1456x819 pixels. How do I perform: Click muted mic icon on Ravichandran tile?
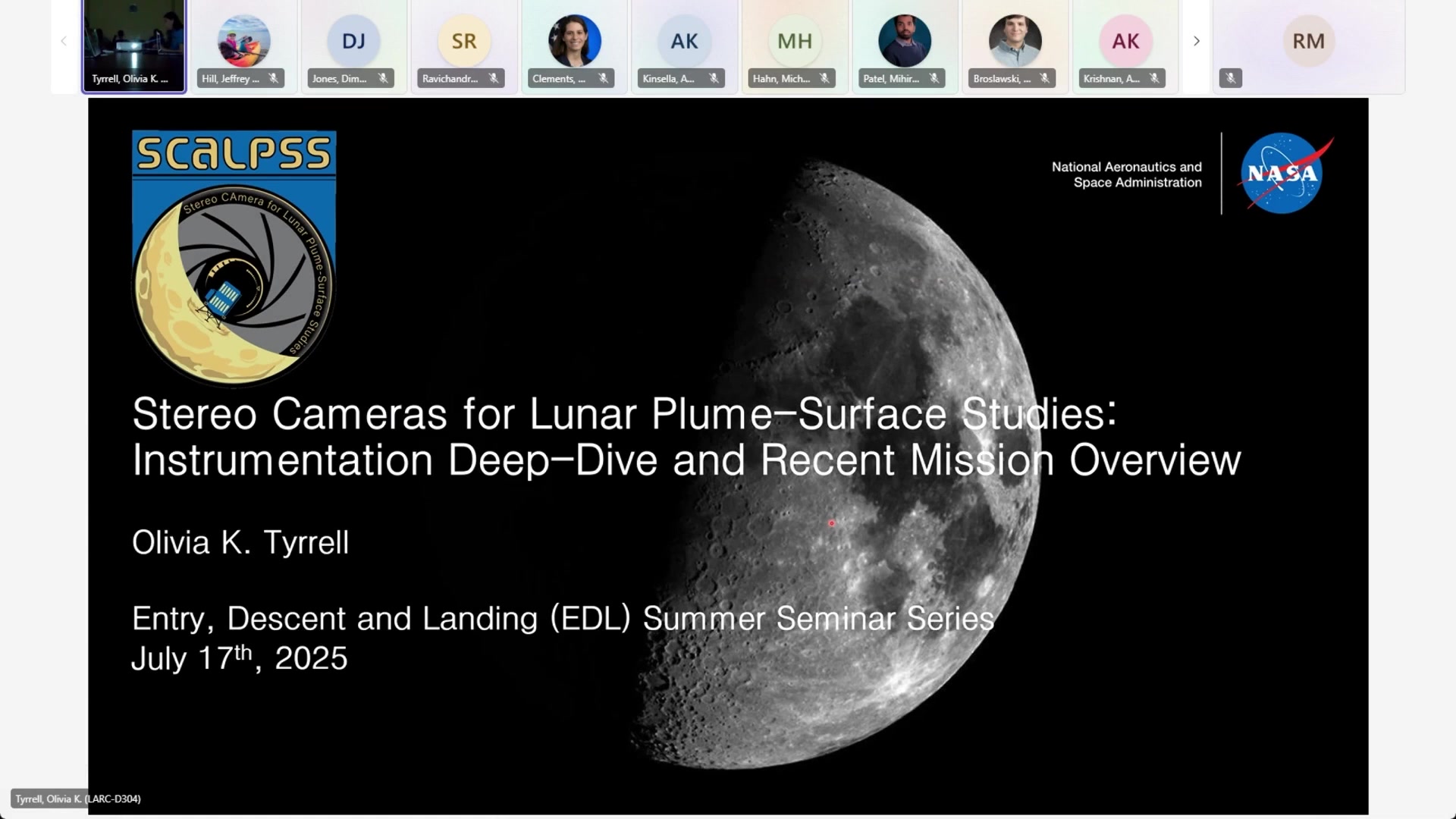tap(494, 78)
